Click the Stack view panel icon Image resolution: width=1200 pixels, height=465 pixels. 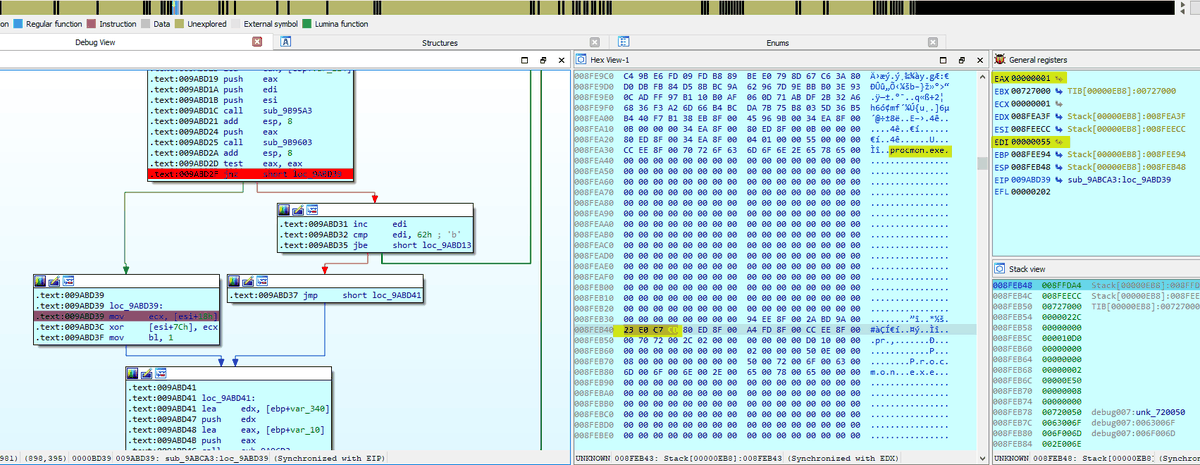coord(1001,268)
